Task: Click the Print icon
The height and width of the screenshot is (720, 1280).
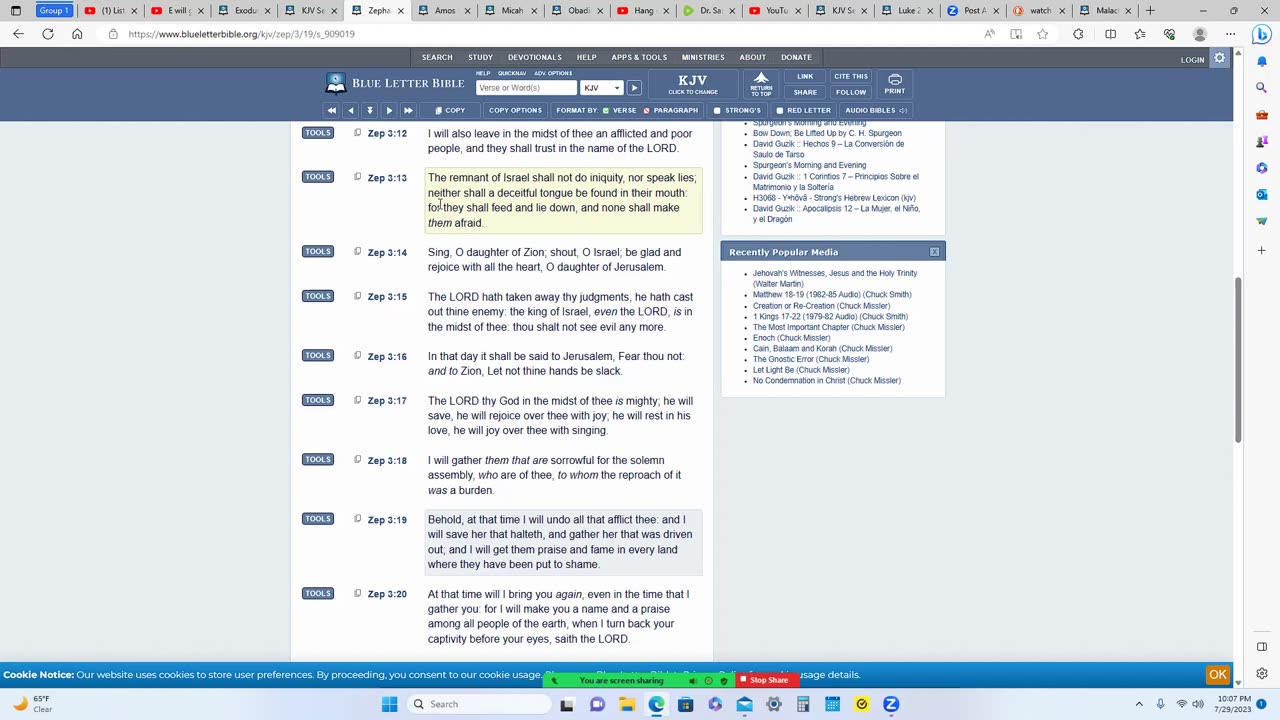Action: (x=895, y=84)
